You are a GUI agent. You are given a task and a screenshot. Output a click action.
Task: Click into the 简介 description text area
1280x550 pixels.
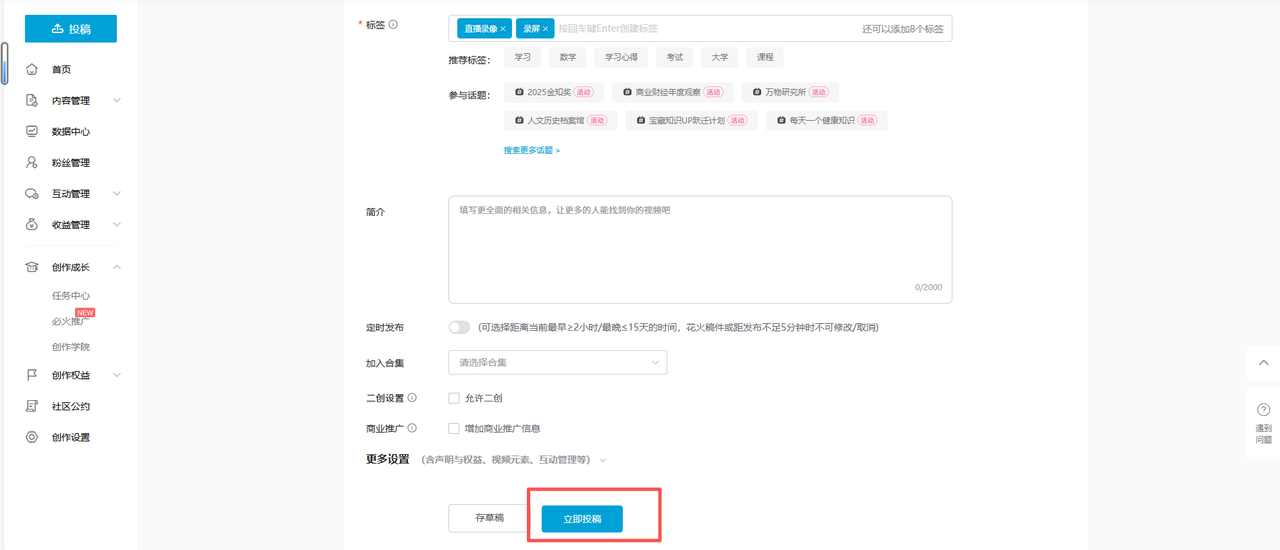pyautogui.click(x=700, y=250)
